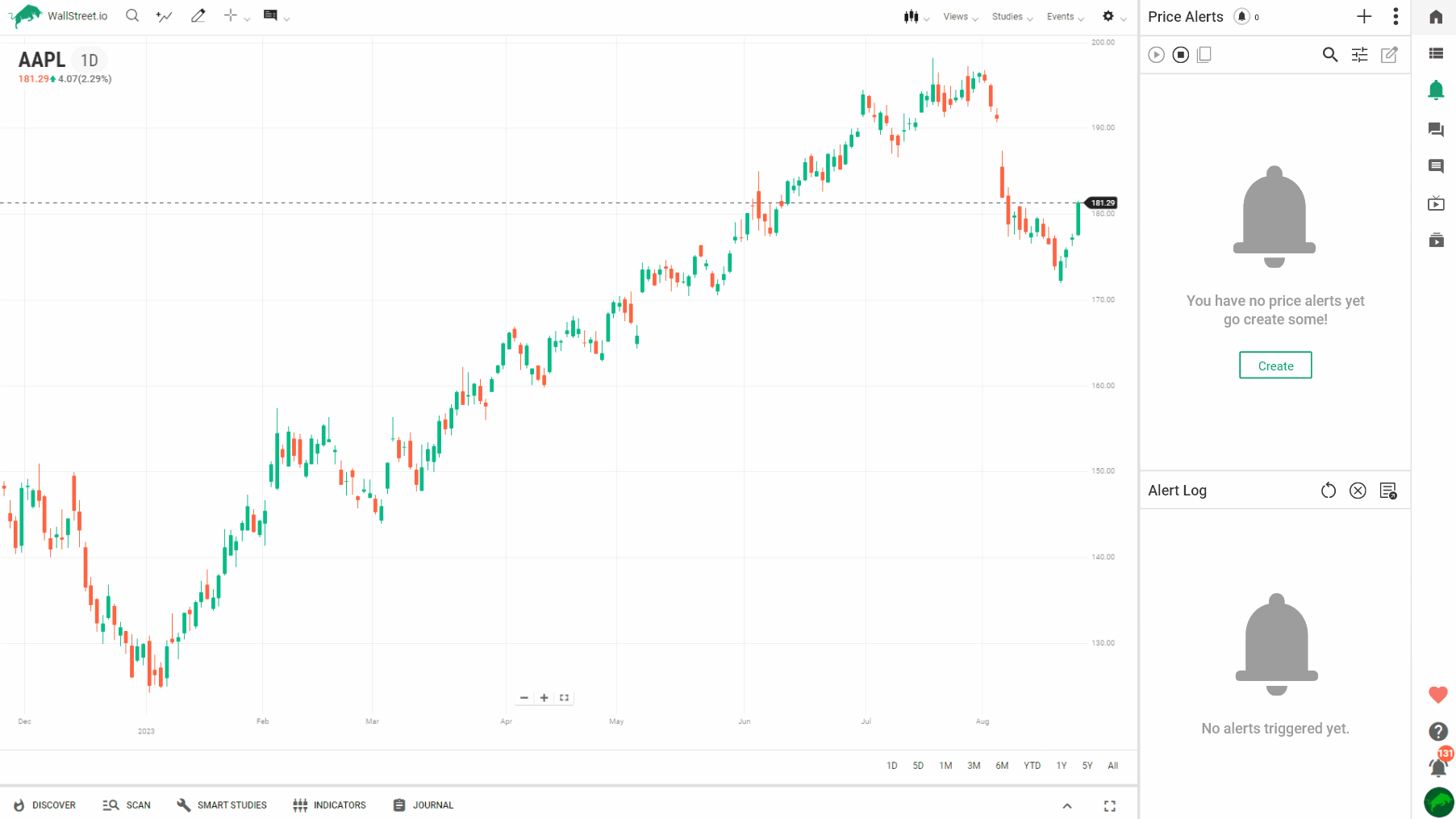The image size is (1456, 819).
Task: Click the green bull profile avatar
Action: [1438, 803]
